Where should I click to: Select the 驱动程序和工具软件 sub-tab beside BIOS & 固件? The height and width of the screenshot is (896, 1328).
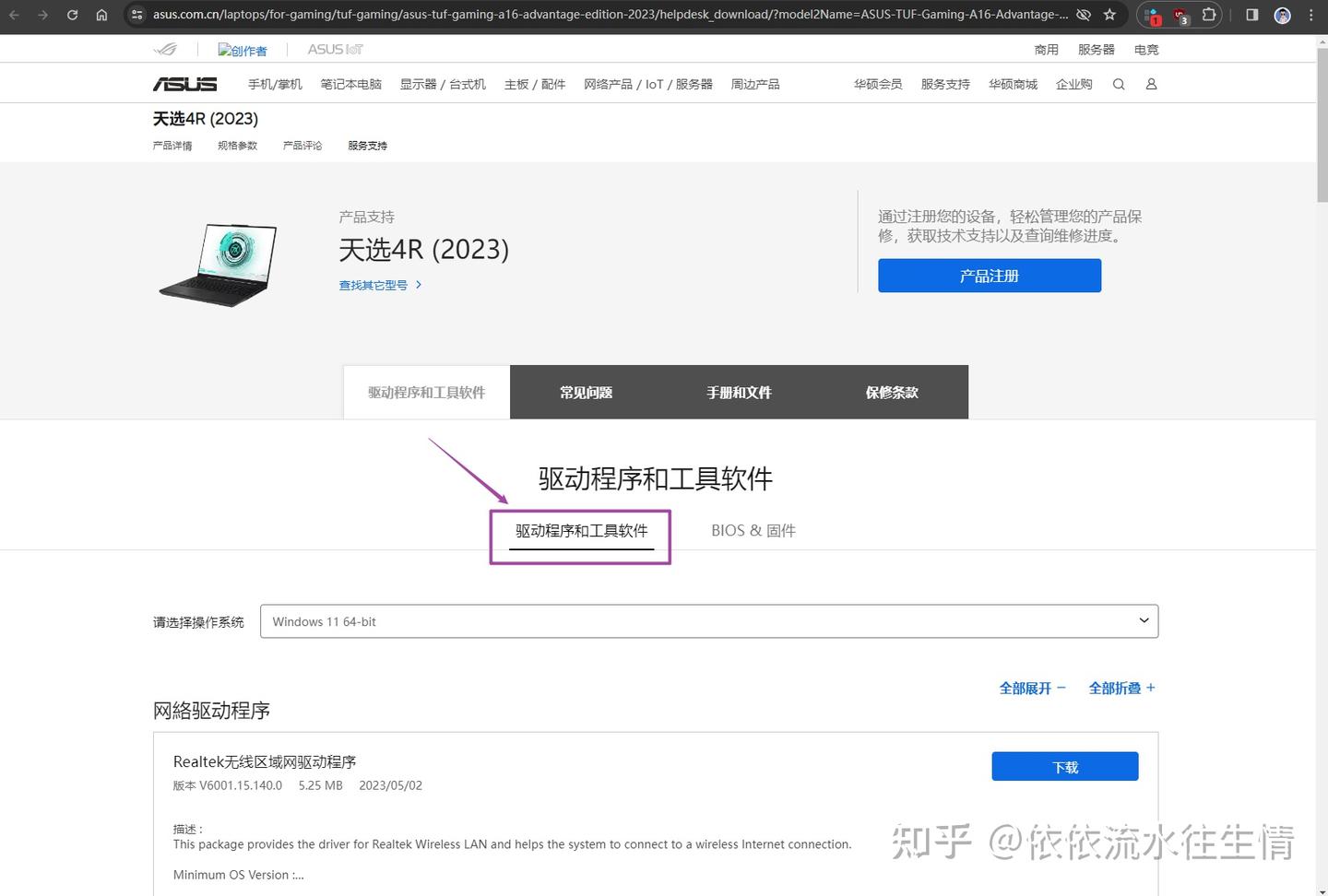(x=581, y=531)
